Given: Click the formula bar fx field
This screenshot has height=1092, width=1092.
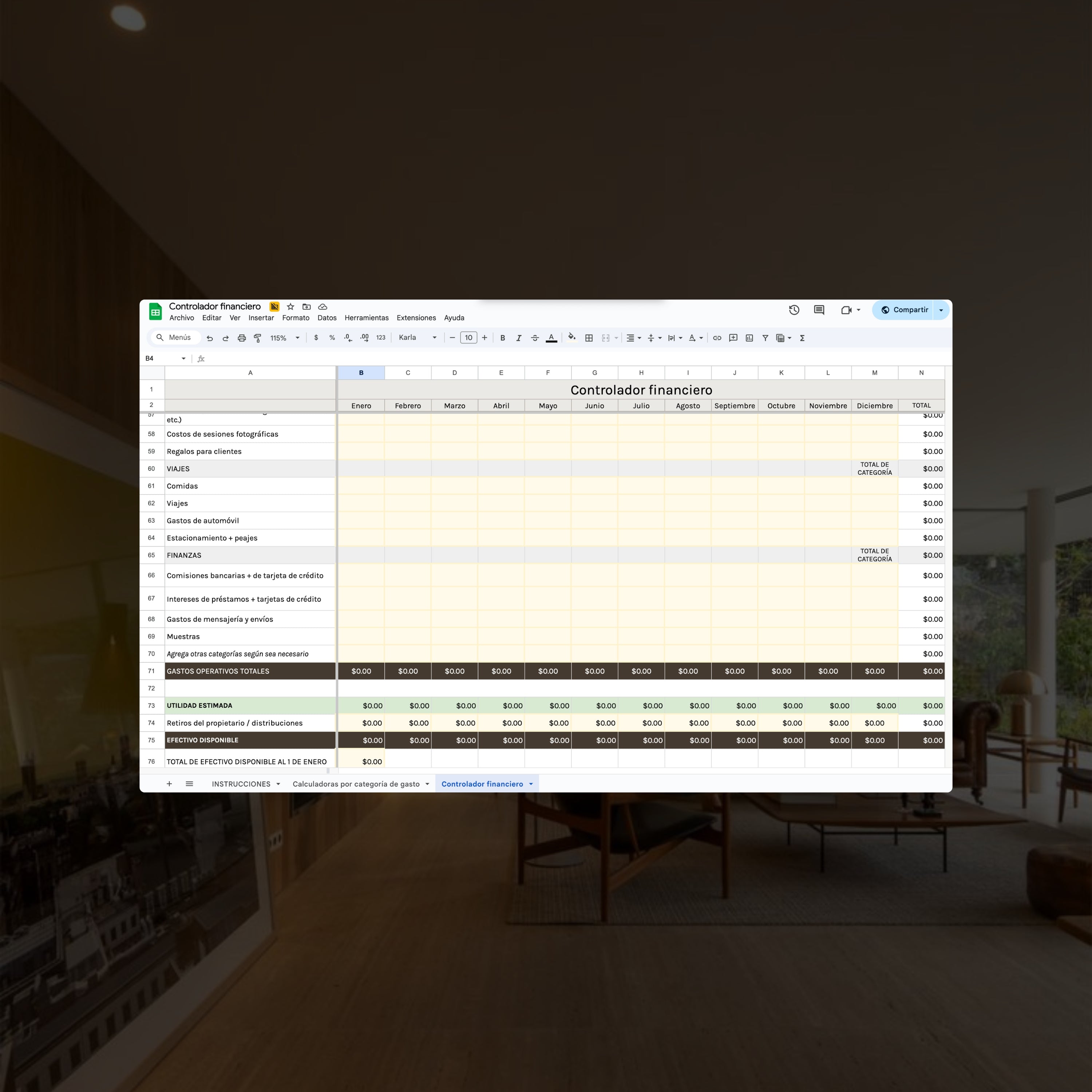Looking at the screenshot, I should click(x=201, y=358).
